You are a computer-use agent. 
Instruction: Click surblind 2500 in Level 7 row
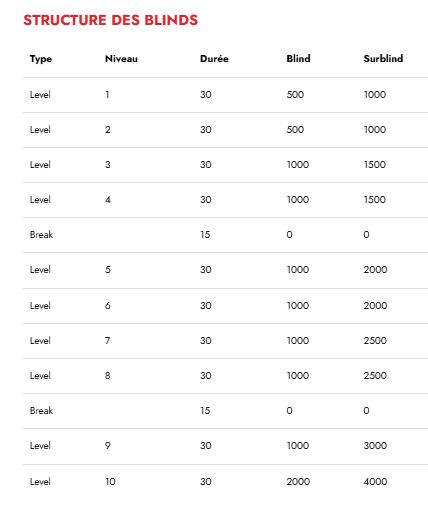[x=375, y=341]
